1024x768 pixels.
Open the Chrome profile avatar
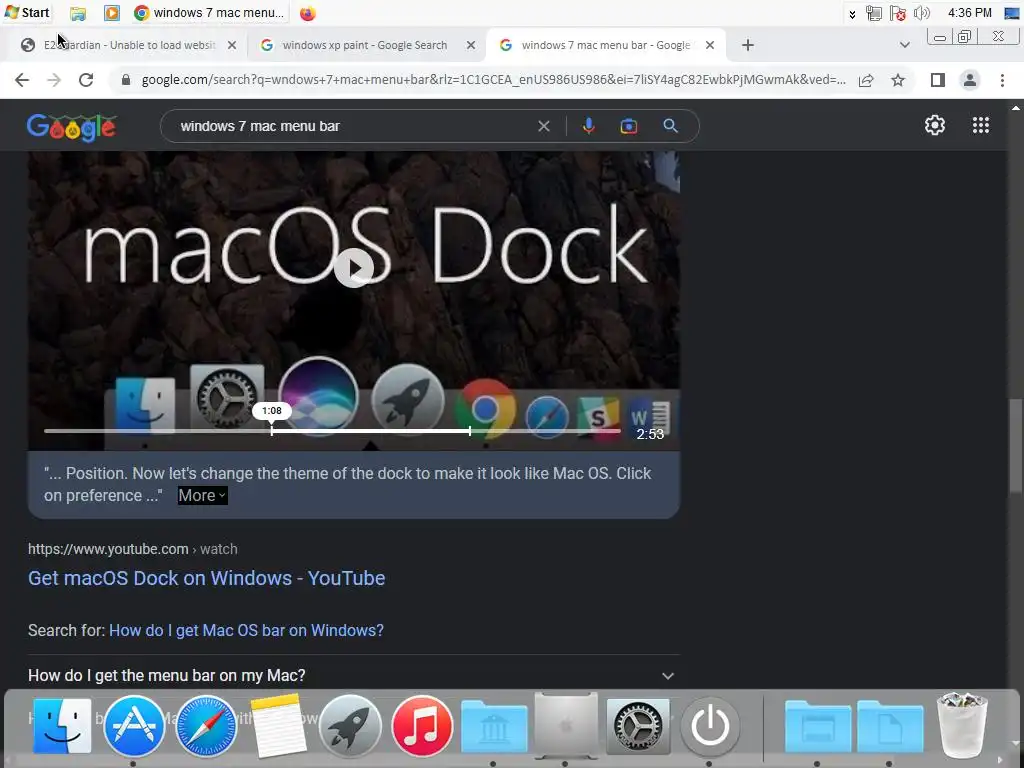pos(970,80)
